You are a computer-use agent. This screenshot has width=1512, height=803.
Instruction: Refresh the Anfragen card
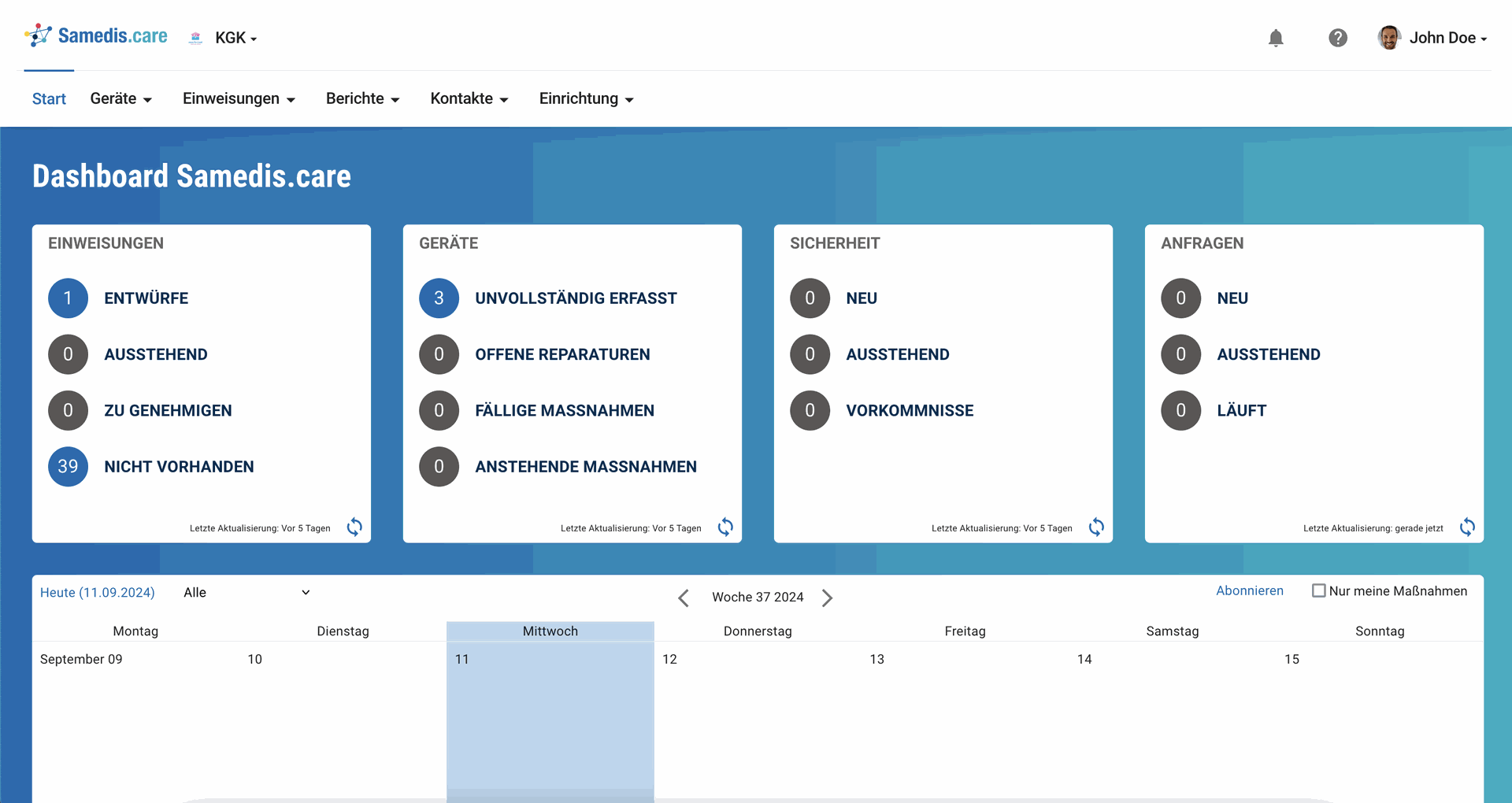click(1467, 527)
